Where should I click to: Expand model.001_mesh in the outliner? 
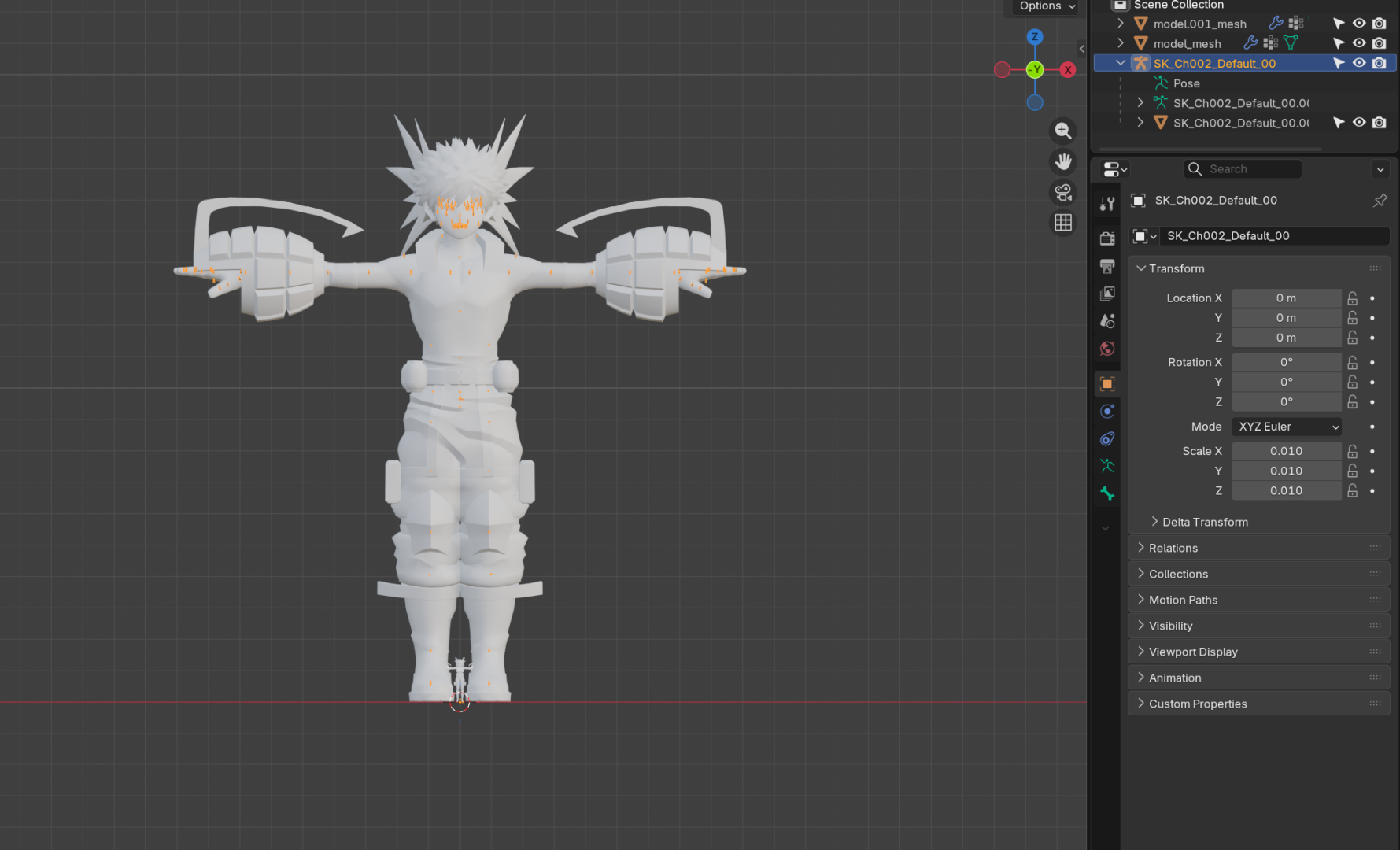click(1121, 23)
